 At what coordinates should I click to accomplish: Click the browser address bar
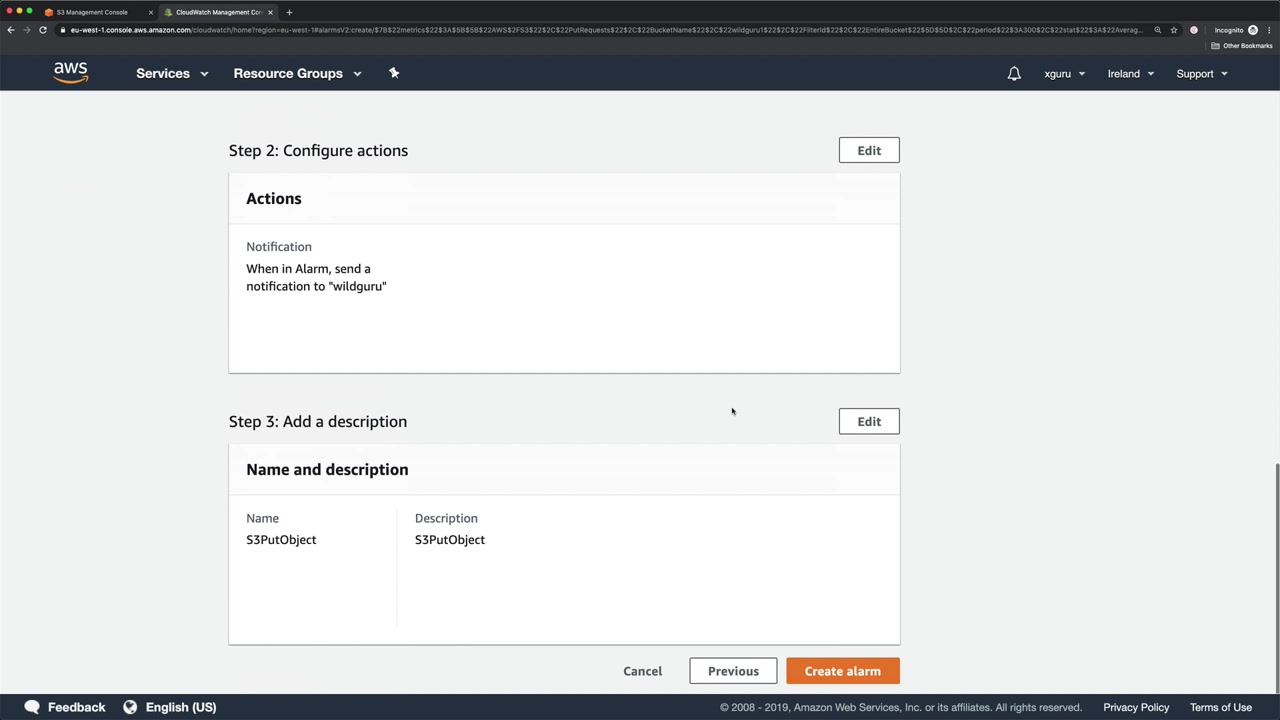pos(600,30)
